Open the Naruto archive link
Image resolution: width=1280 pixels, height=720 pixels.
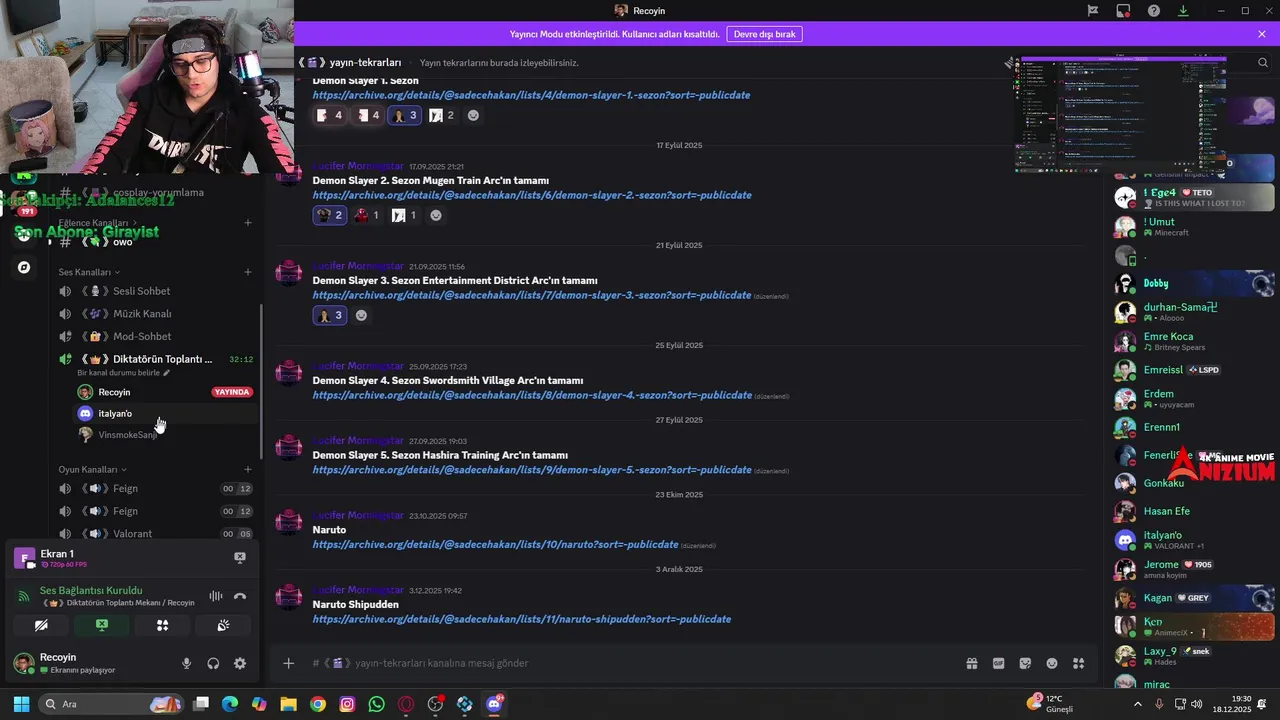pyautogui.click(x=495, y=545)
